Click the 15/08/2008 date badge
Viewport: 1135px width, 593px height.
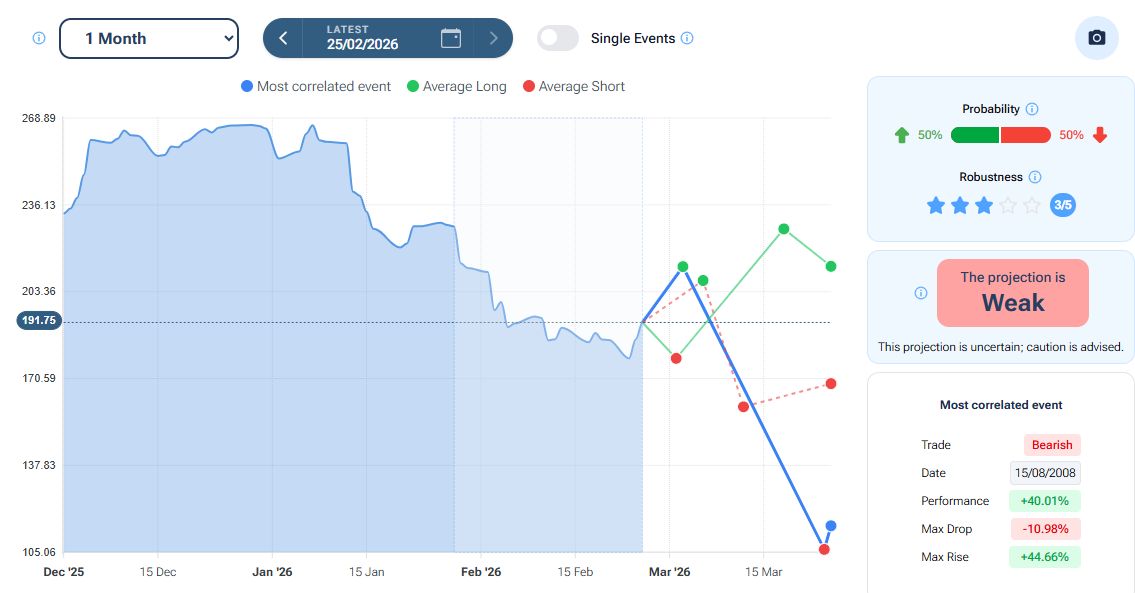[1045, 473]
